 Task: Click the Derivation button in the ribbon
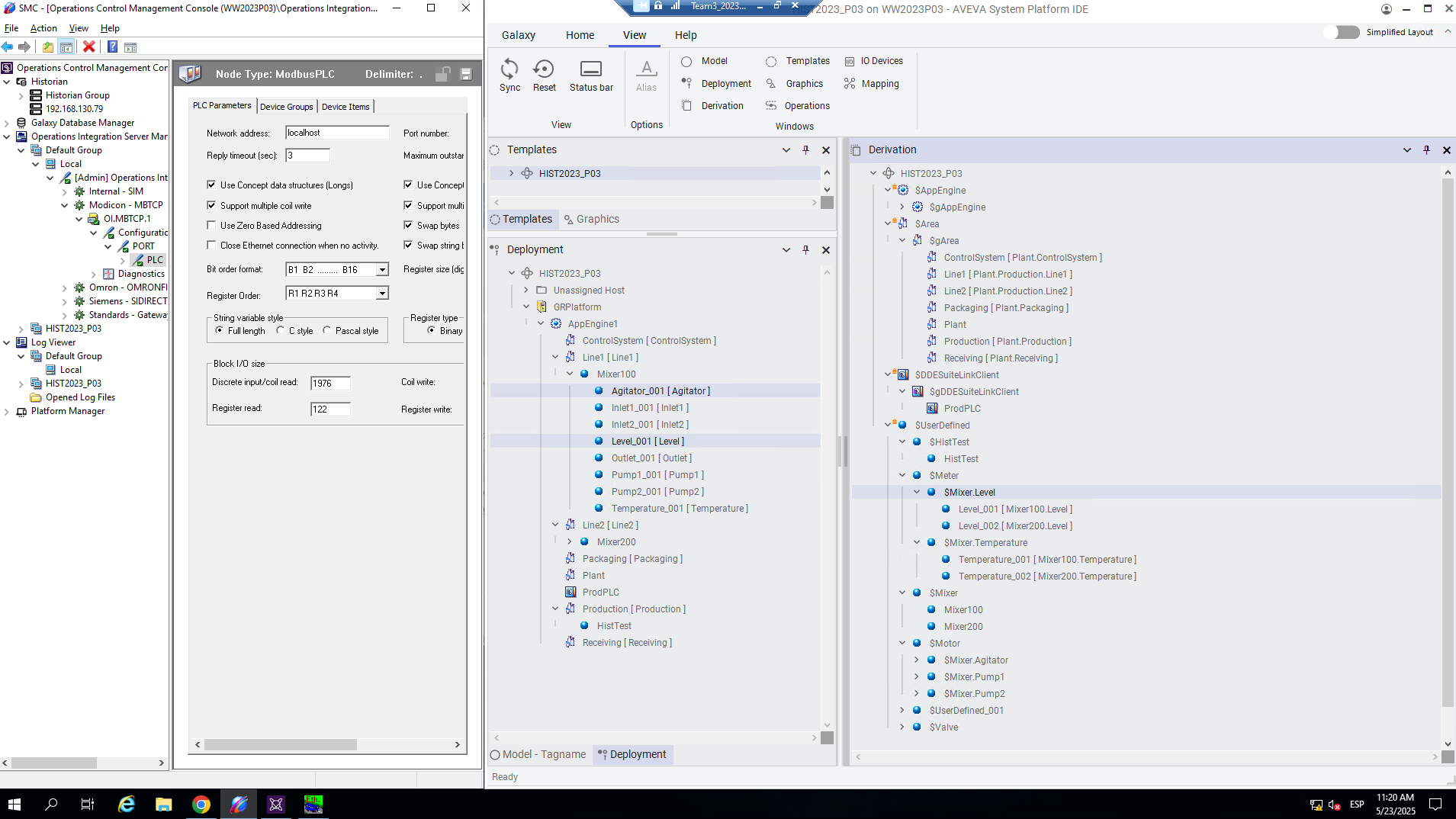[712, 106]
